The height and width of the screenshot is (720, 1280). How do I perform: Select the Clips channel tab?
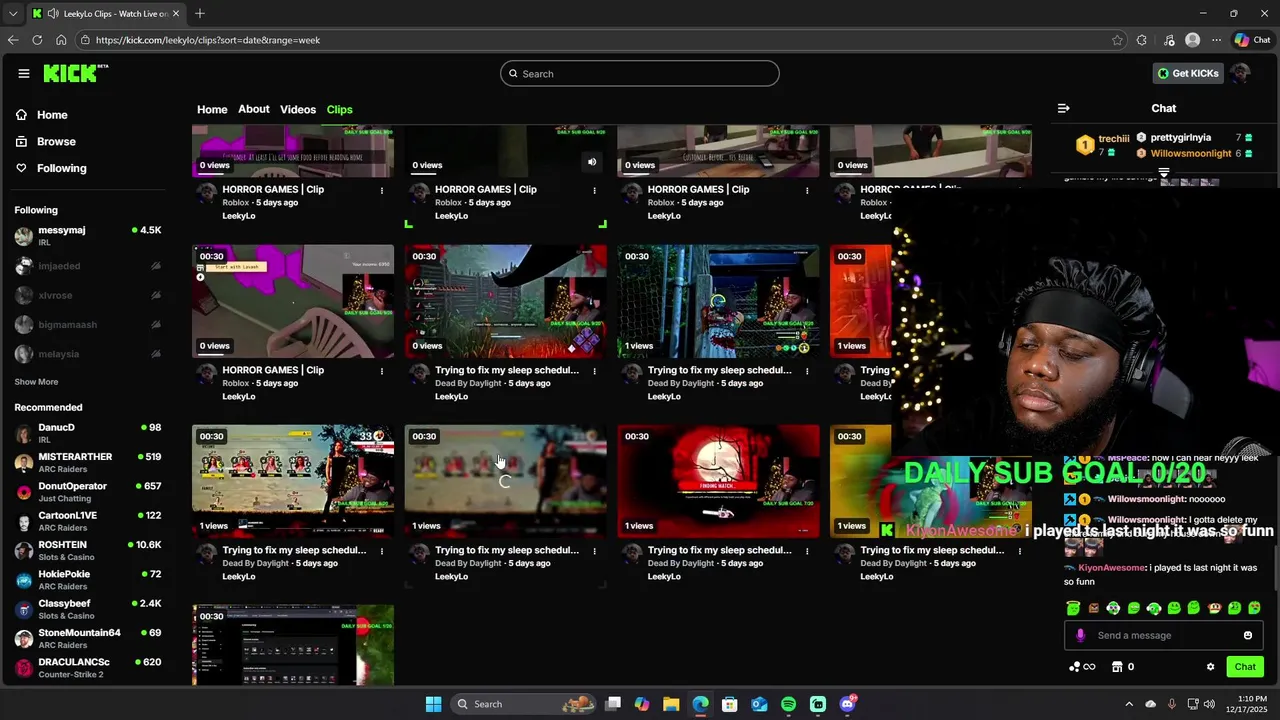[x=340, y=109]
